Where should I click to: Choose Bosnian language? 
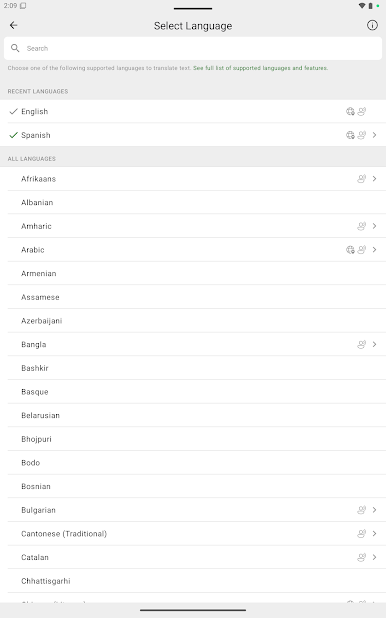tap(193, 486)
